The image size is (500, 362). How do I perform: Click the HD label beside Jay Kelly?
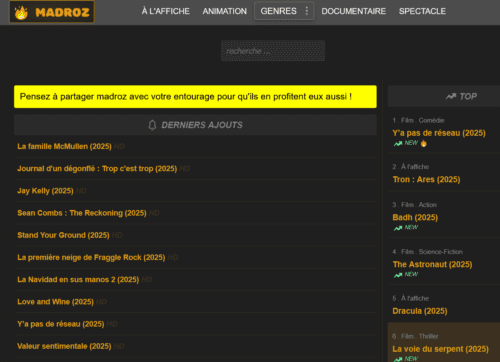click(81, 191)
